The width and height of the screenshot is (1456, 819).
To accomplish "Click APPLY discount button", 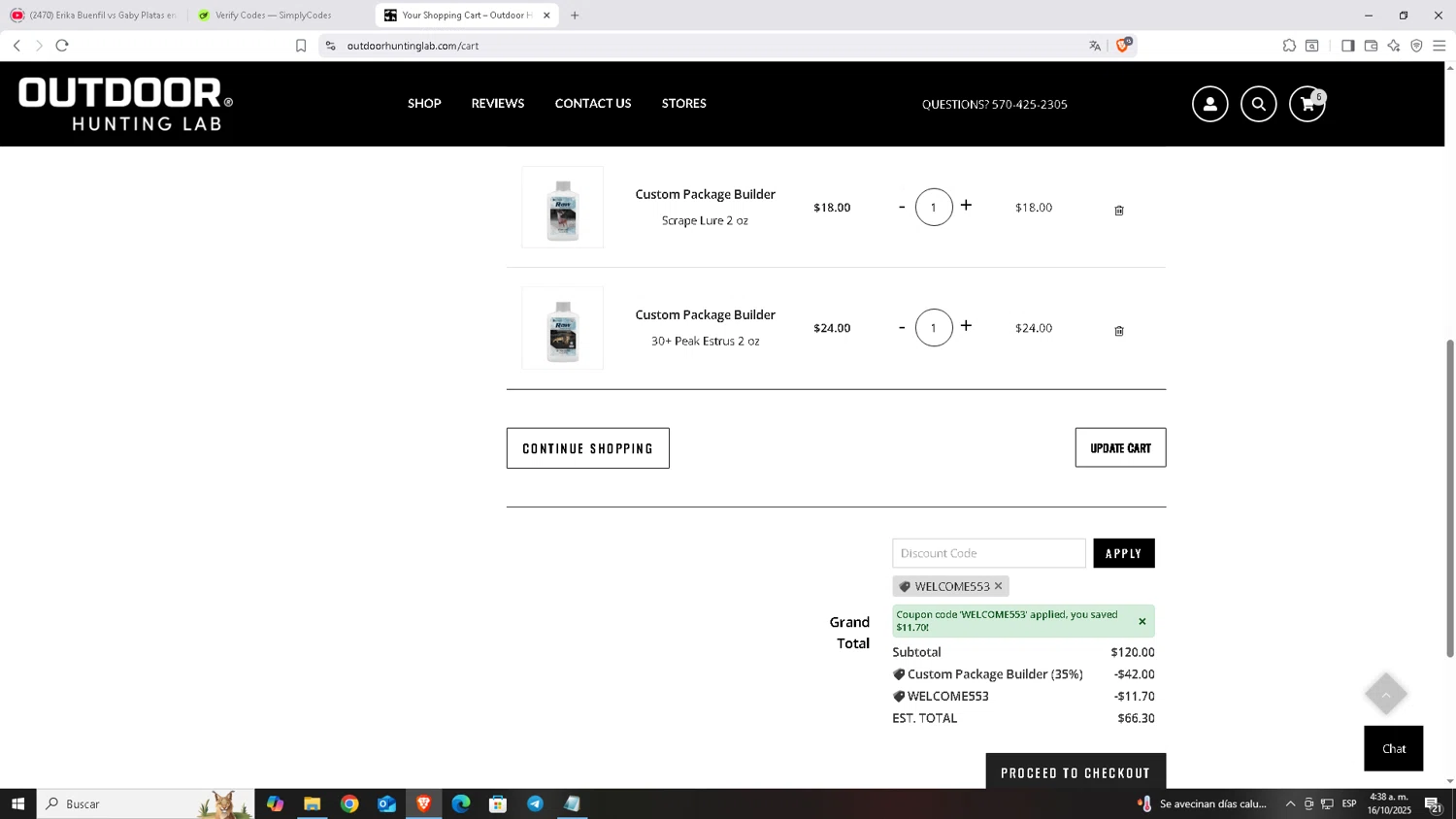I will (x=1124, y=553).
